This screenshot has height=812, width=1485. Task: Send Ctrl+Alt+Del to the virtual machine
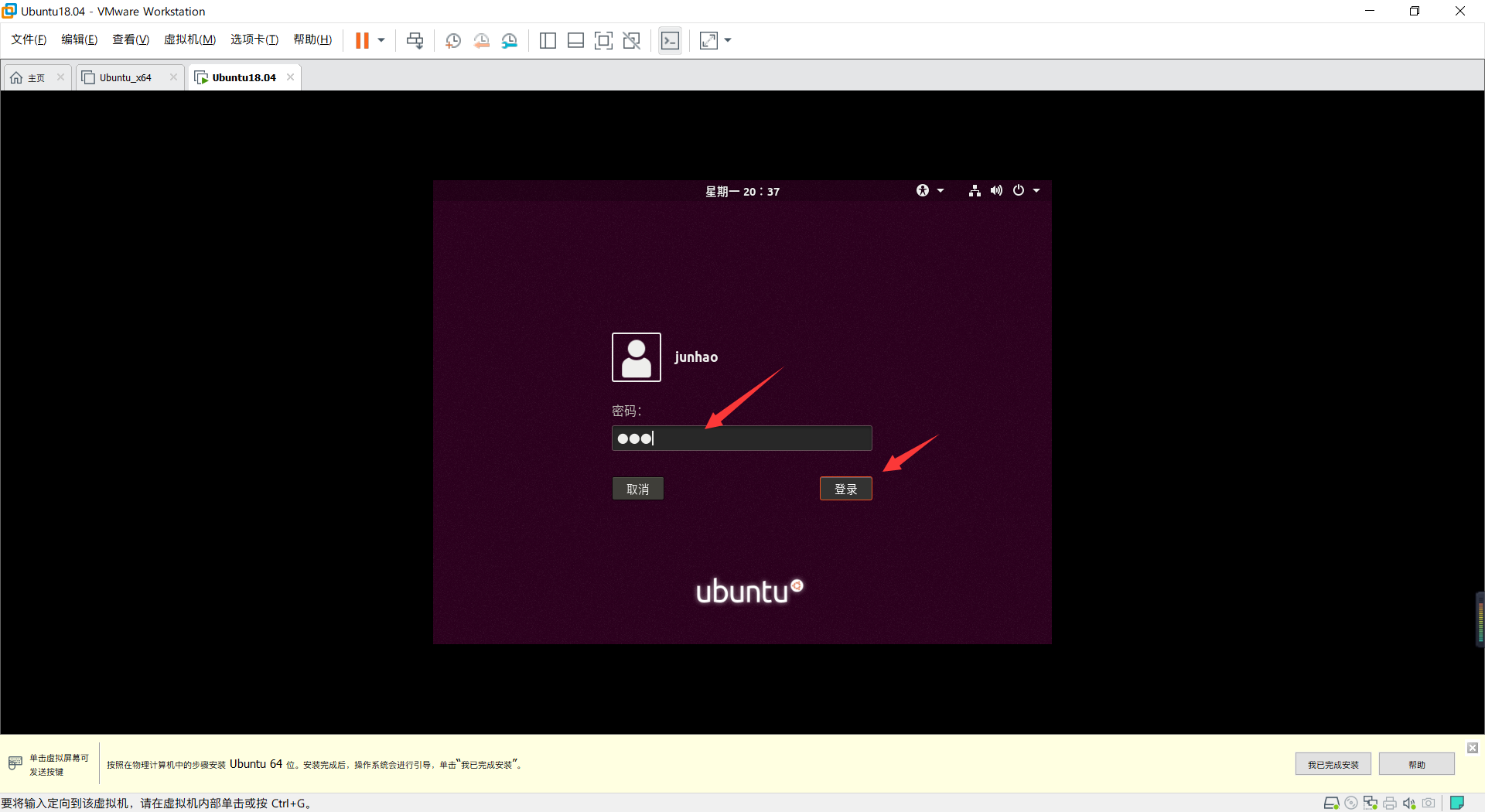(415, 40)
